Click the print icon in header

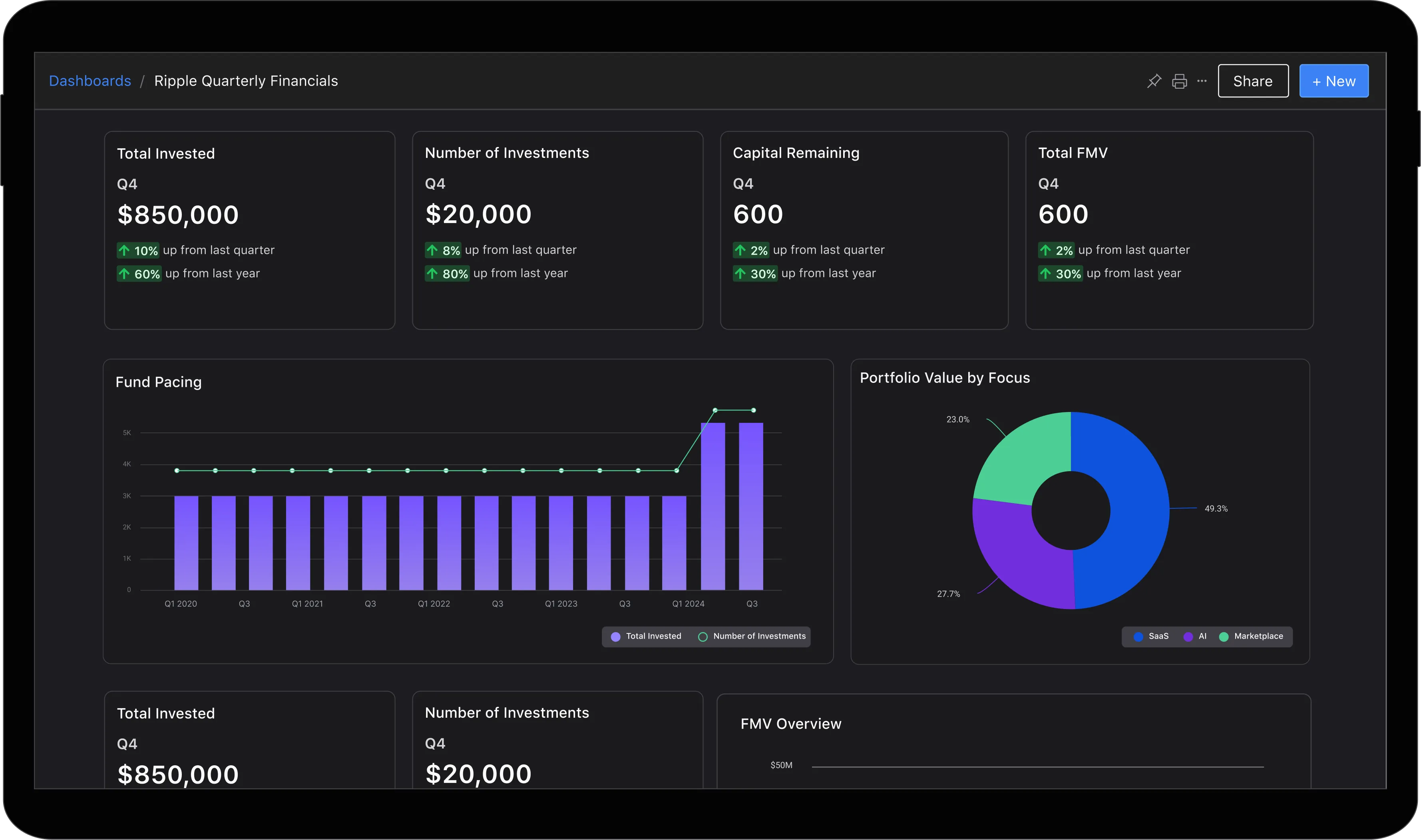tap(1179, 81)
